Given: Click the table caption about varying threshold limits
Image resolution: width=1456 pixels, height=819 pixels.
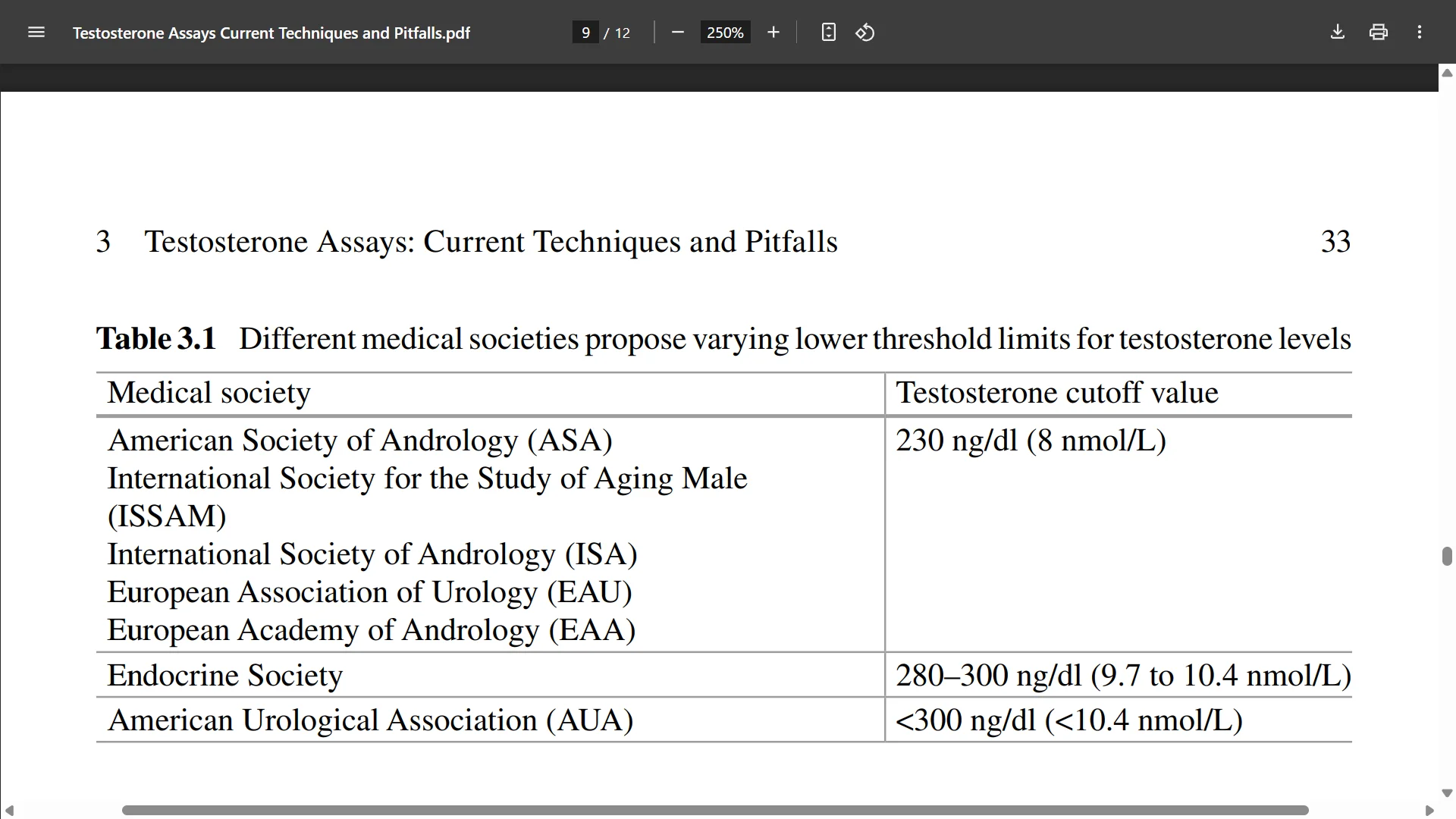Looking at the screenshot, I should (795, 339).
